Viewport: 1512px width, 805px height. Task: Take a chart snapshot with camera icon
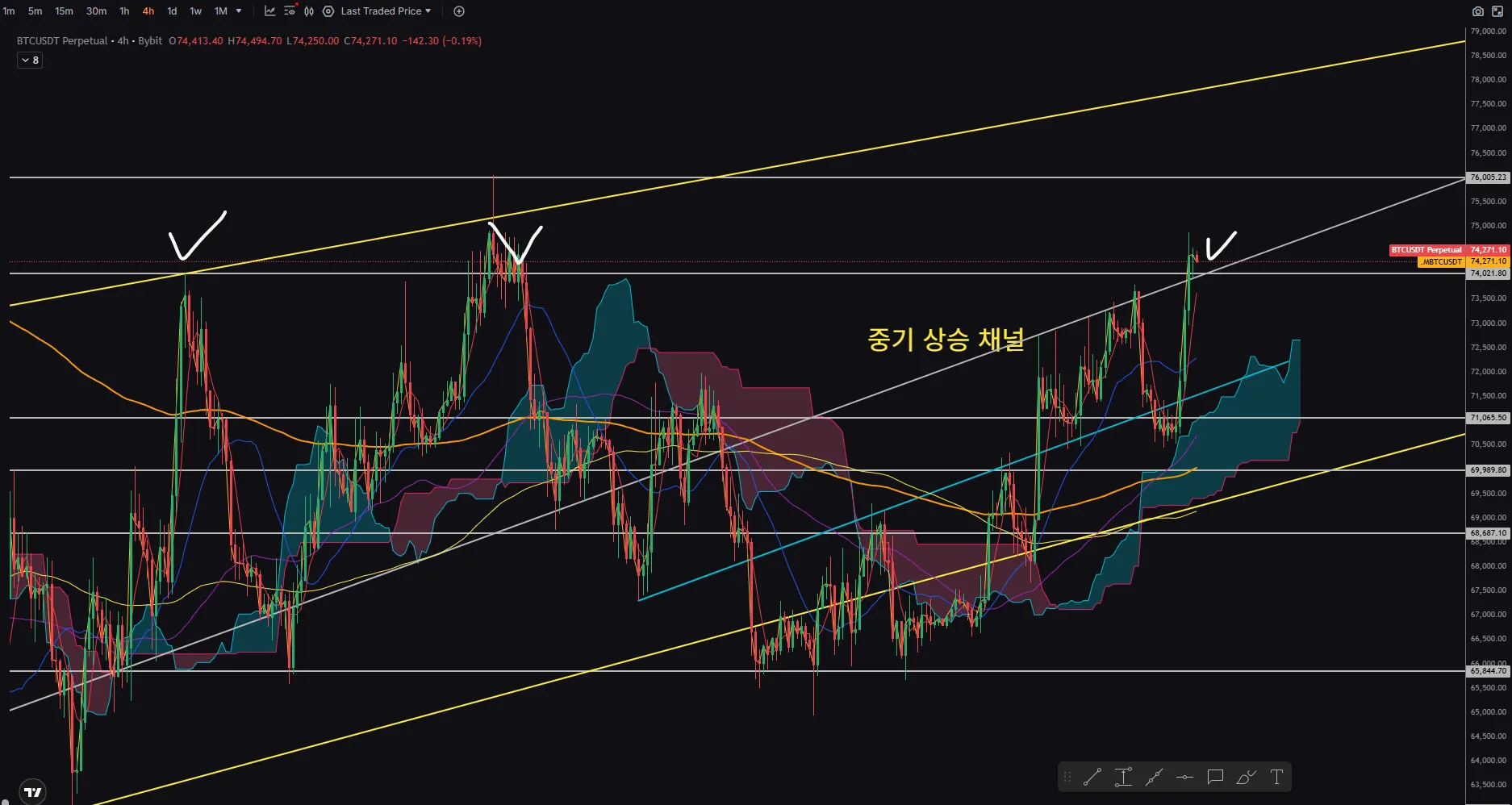1477,11
